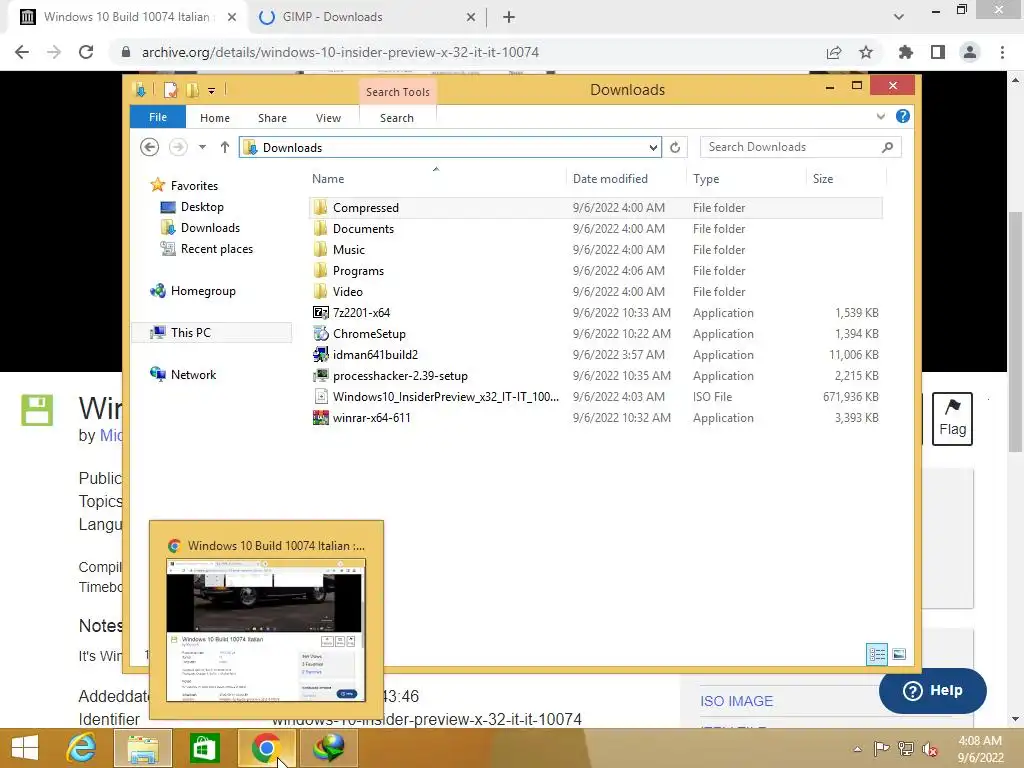Select Homegroup in navigation pane
This screenshot has height=768, width=1024.
[202, 291]
